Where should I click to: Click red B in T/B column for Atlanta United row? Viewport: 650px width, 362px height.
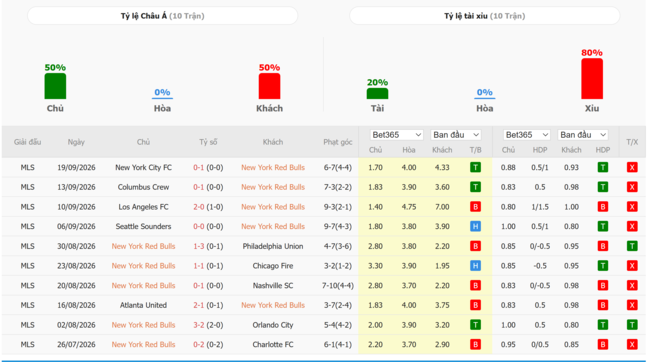(475, 305)
